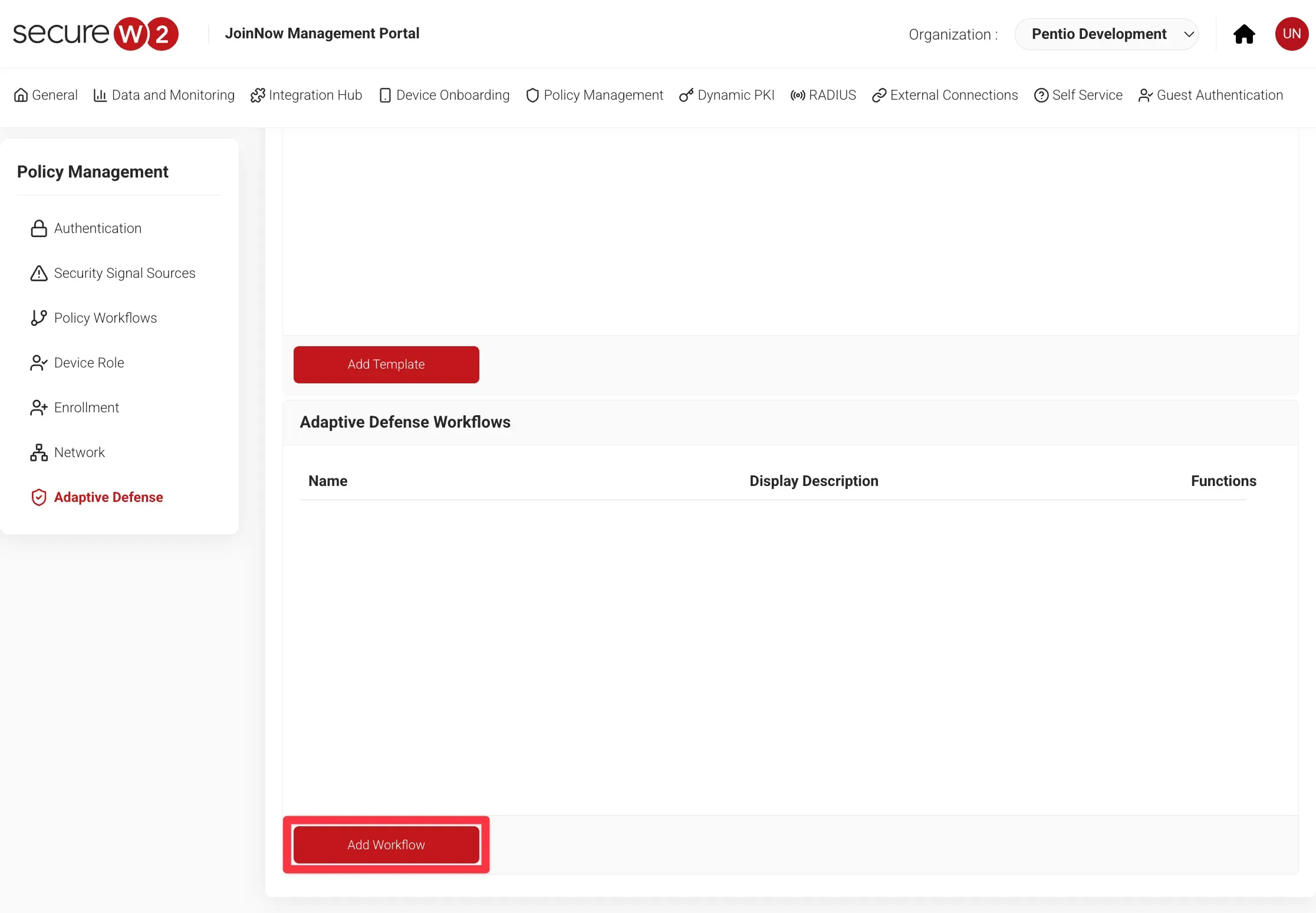Open the RADIUS menu item
Image resolution: width=1316 pixels, height=913 pixels.
click(x=823, y=95)
